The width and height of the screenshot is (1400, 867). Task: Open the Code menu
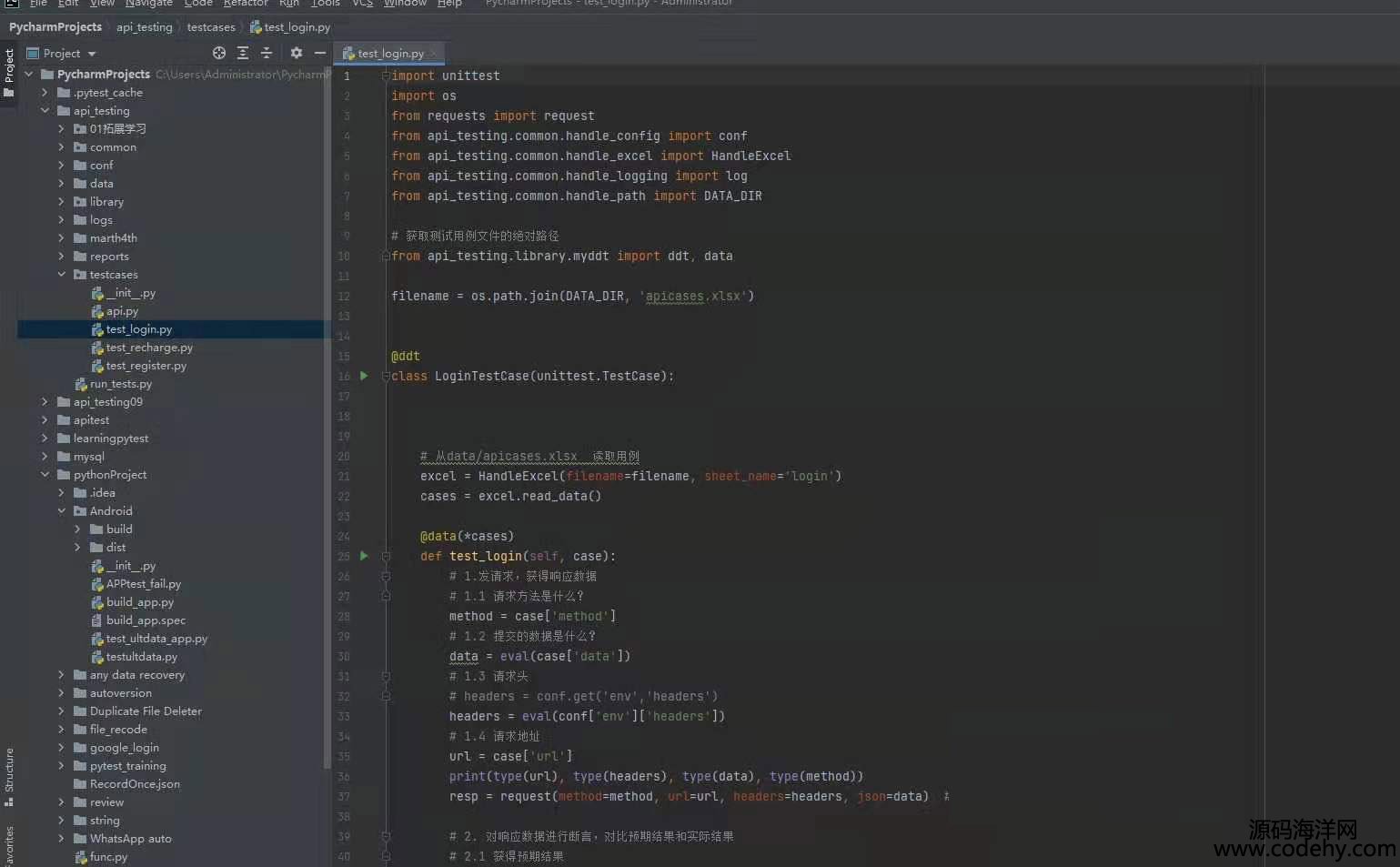pyautogui.click(x=198, y=4)
